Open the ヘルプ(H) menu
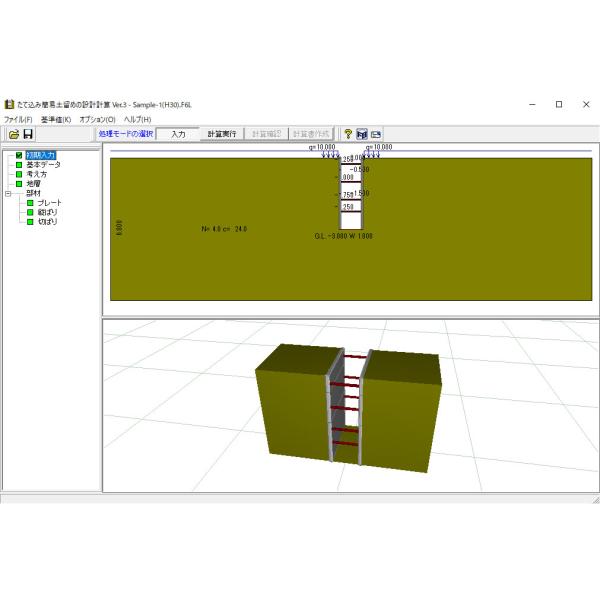The width and height of the screenshot is (600, 600). coord(137,119)
